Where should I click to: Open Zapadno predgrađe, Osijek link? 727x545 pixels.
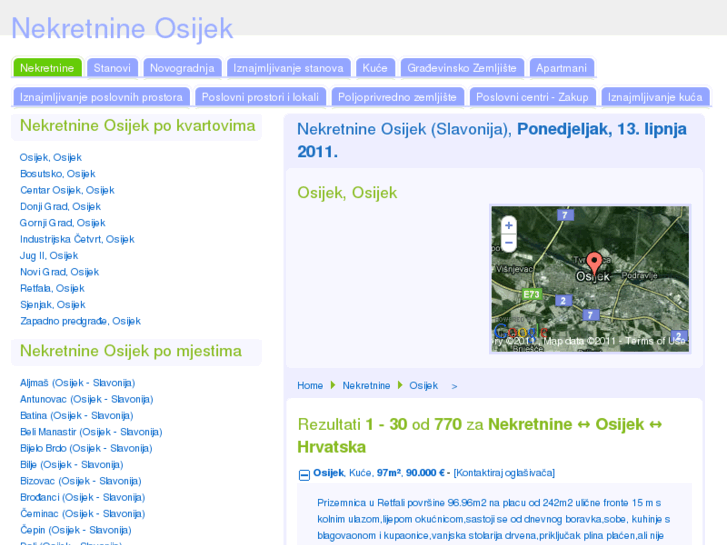[80, 321]
